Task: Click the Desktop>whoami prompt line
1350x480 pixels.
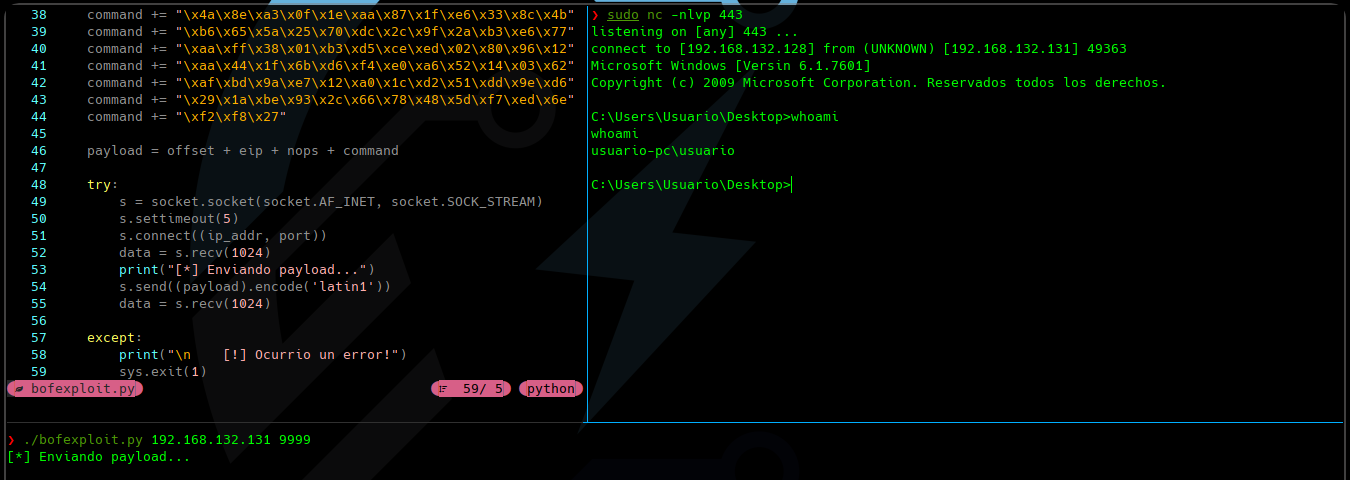Action: pos(715,117)
